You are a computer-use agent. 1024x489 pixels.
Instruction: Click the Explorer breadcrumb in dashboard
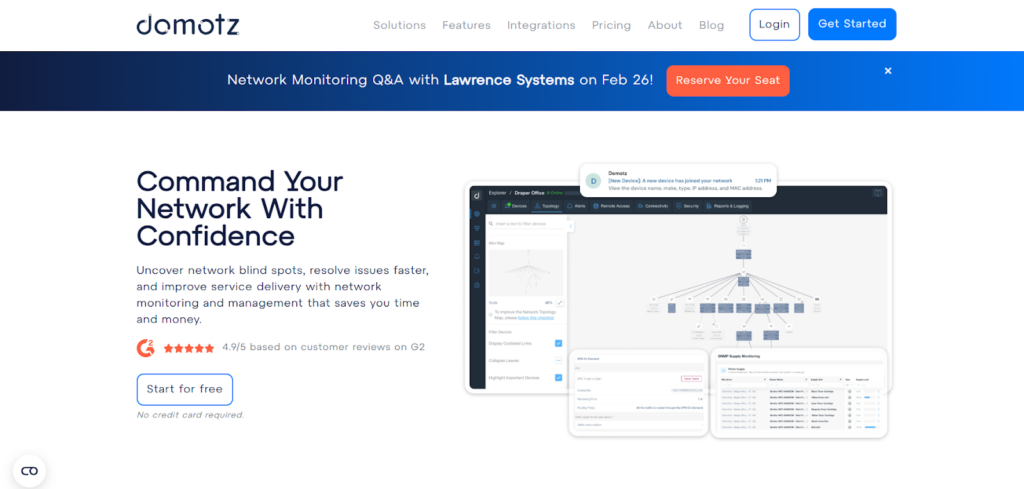pyautogui.click(x=498, y=193)
